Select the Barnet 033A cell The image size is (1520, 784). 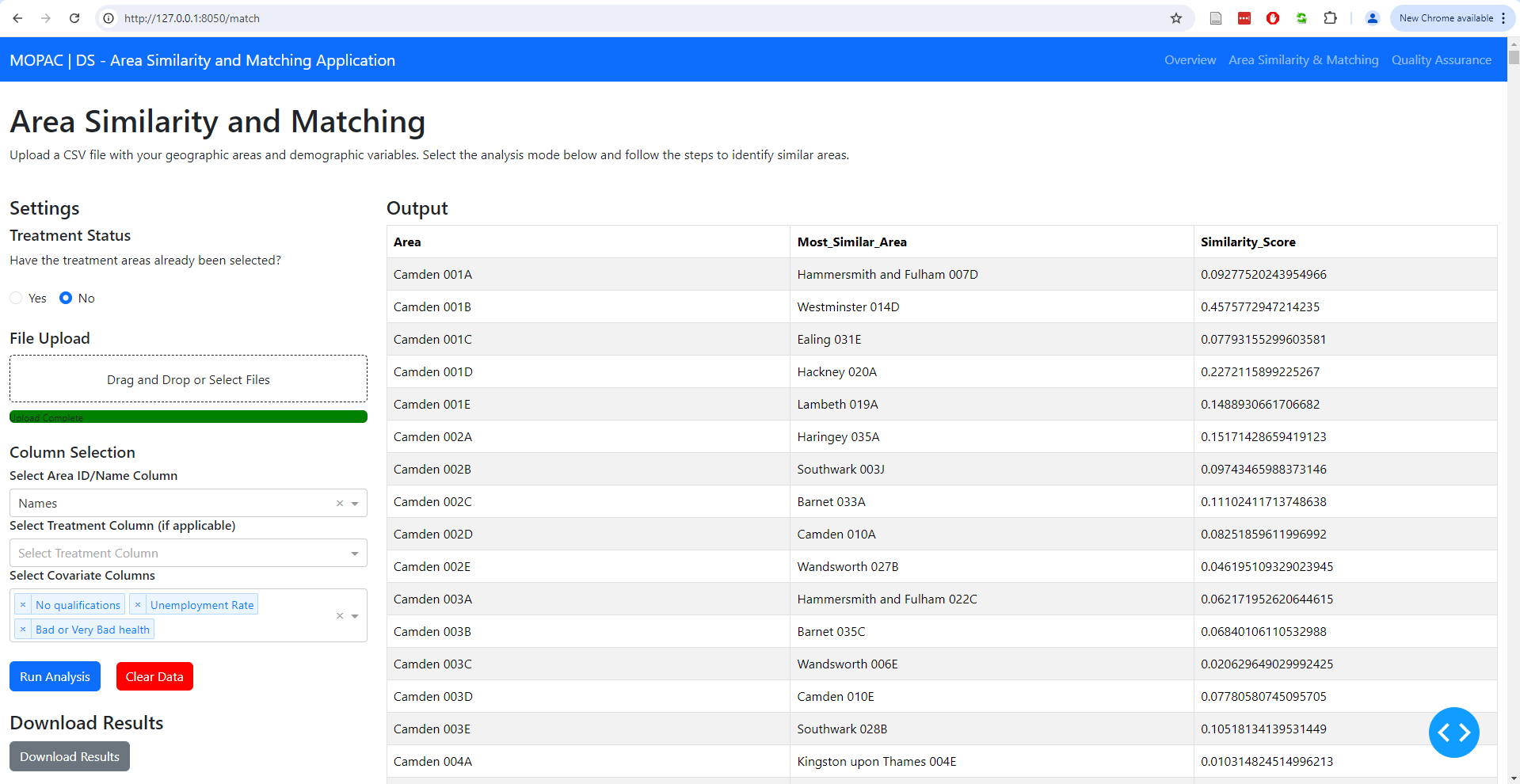click(992, 502)
